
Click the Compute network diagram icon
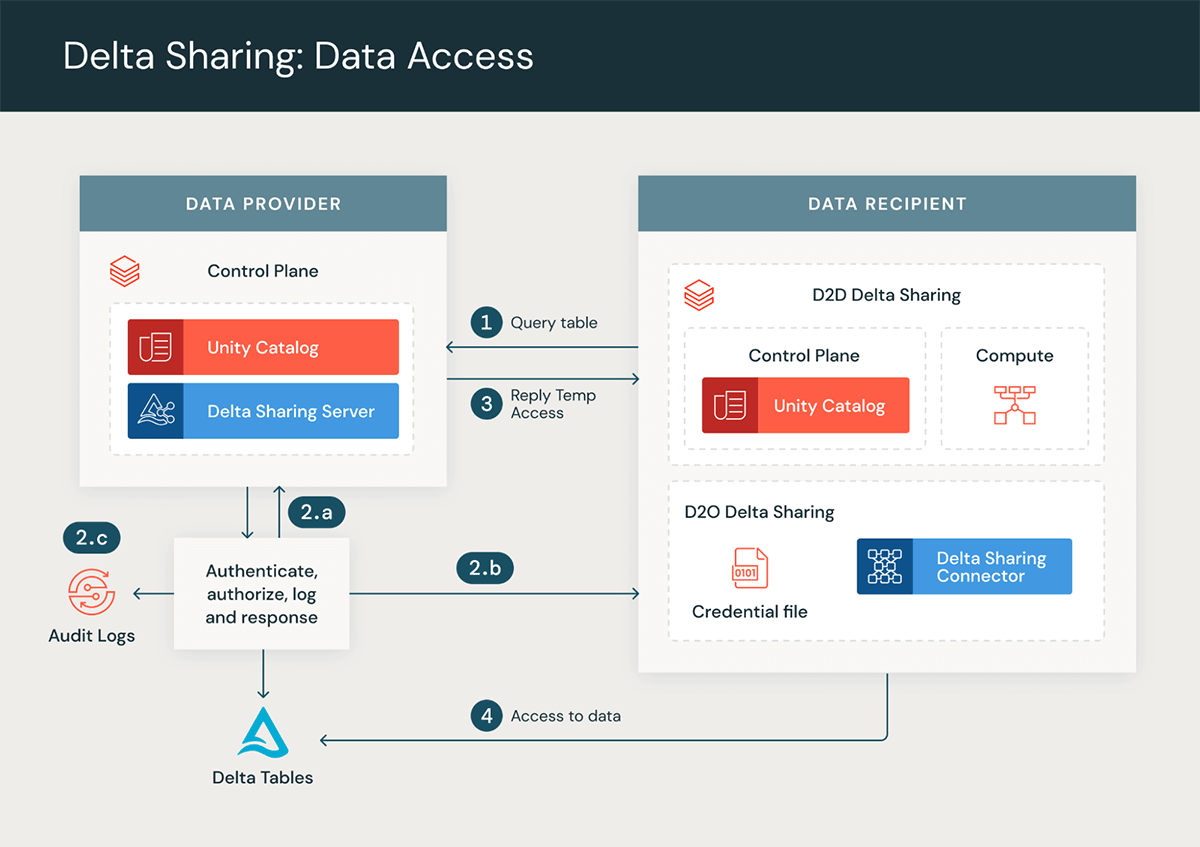click(1015, 405)
